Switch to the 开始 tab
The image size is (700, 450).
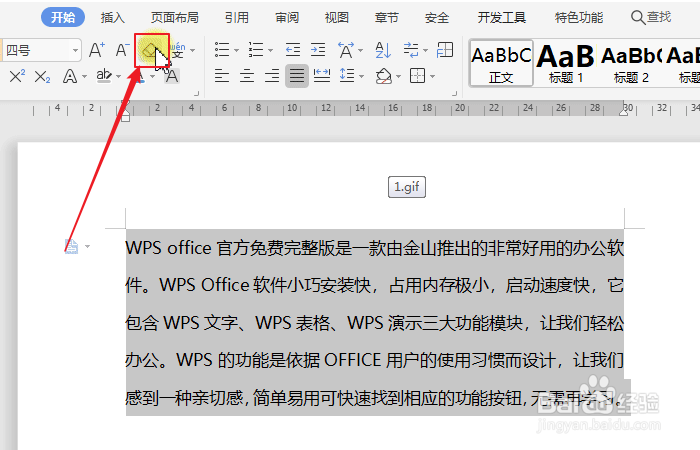coord(63,17)
